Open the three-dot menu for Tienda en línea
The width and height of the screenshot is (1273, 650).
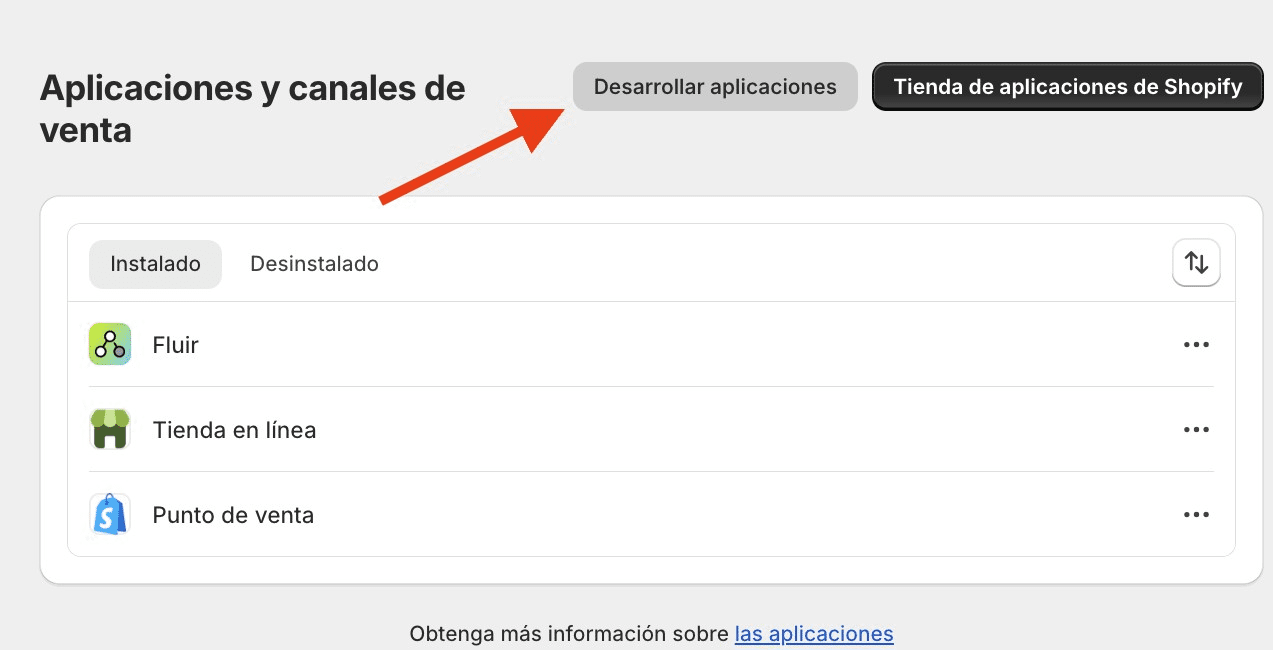click(x=1196, y=429)
